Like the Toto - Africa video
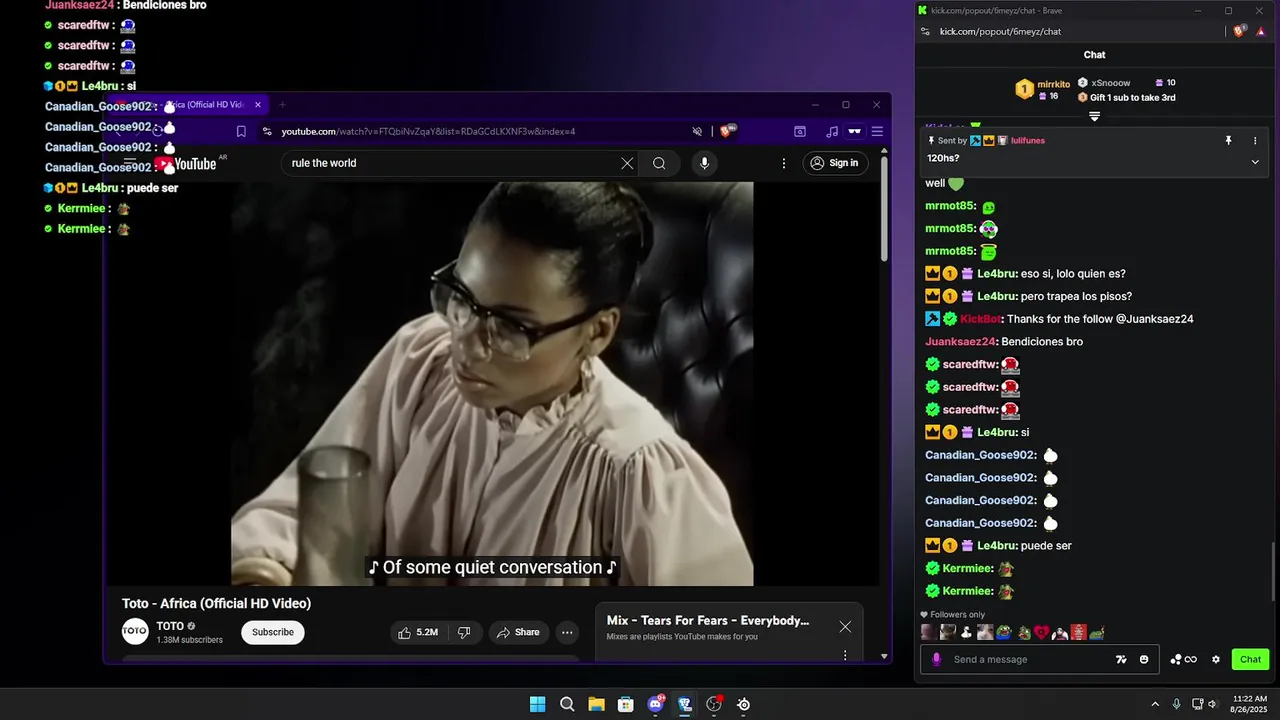1280x720 pixels. [418, 632]
